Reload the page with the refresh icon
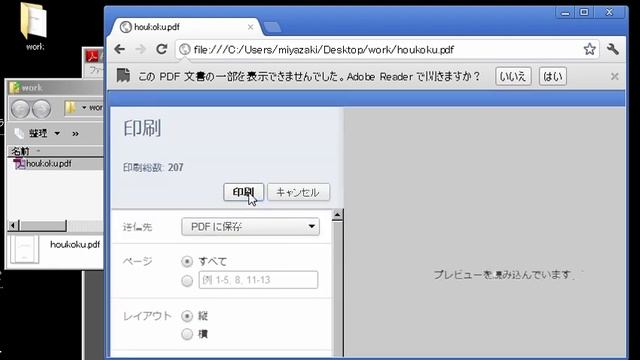Image resolution: width=640 pixels, height=360 pixels. (x=162, y=49)
